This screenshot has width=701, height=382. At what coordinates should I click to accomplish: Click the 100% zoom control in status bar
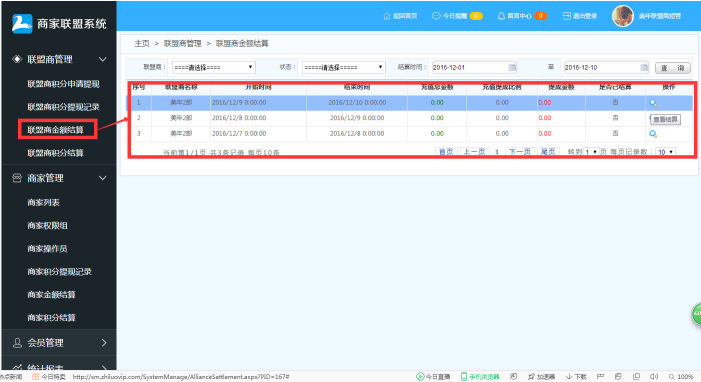(681, 377)
